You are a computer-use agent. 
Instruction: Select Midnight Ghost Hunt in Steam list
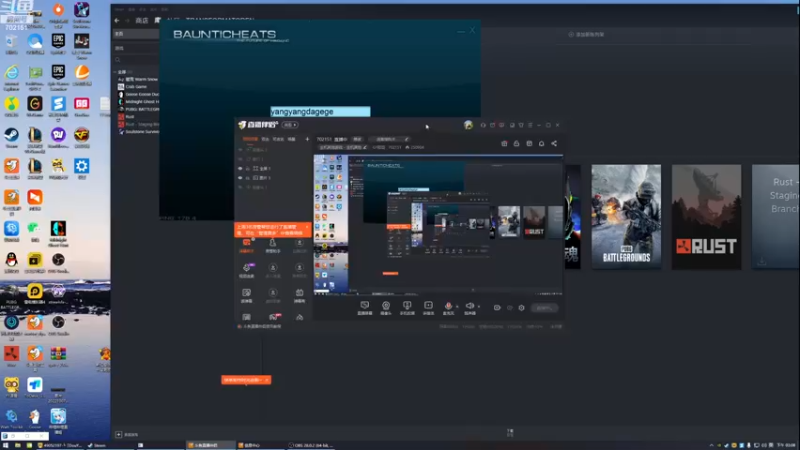click(139, 102)
